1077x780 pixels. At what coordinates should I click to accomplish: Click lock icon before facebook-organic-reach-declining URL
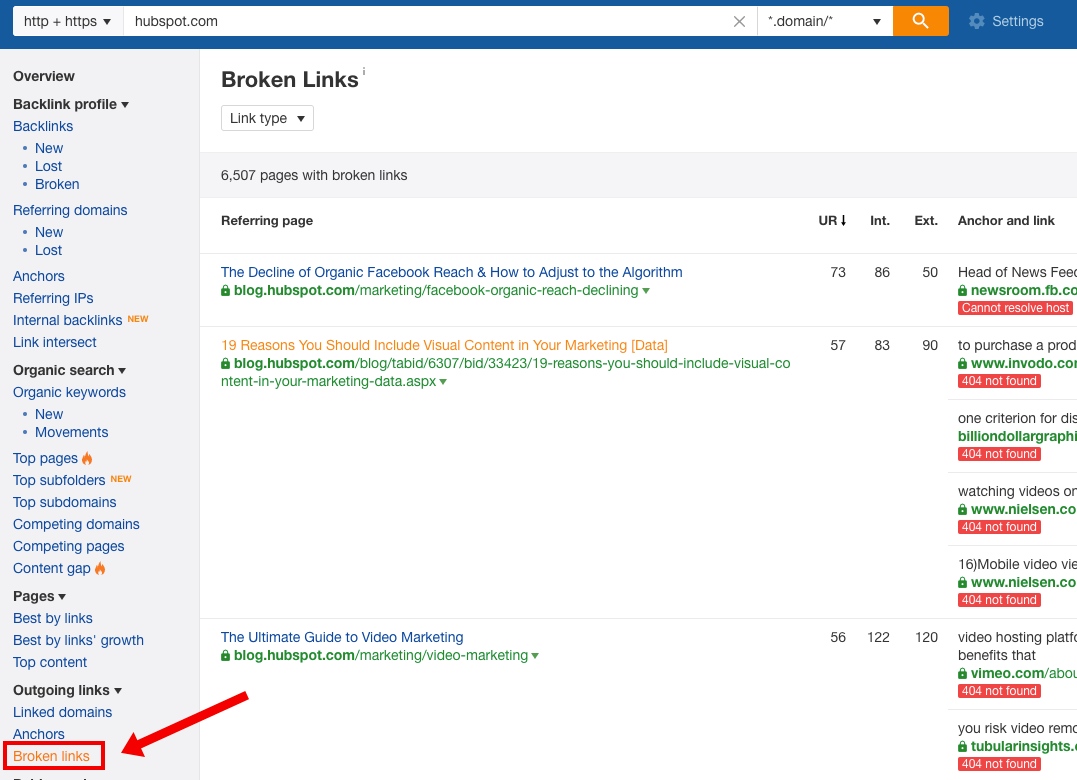(225, 290)
